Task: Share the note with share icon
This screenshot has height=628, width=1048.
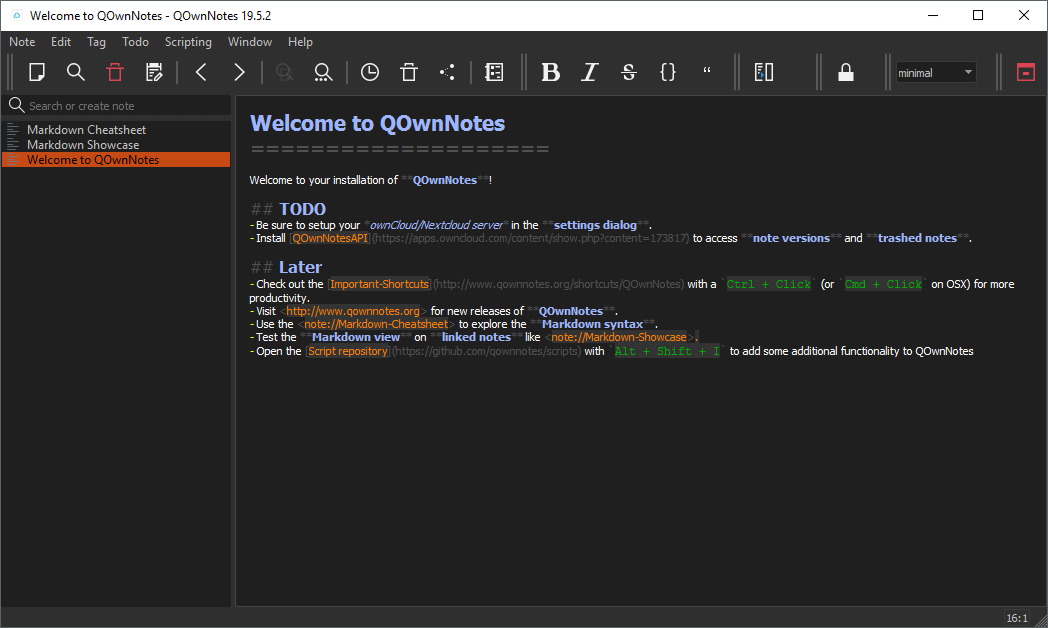Action: 448,72
